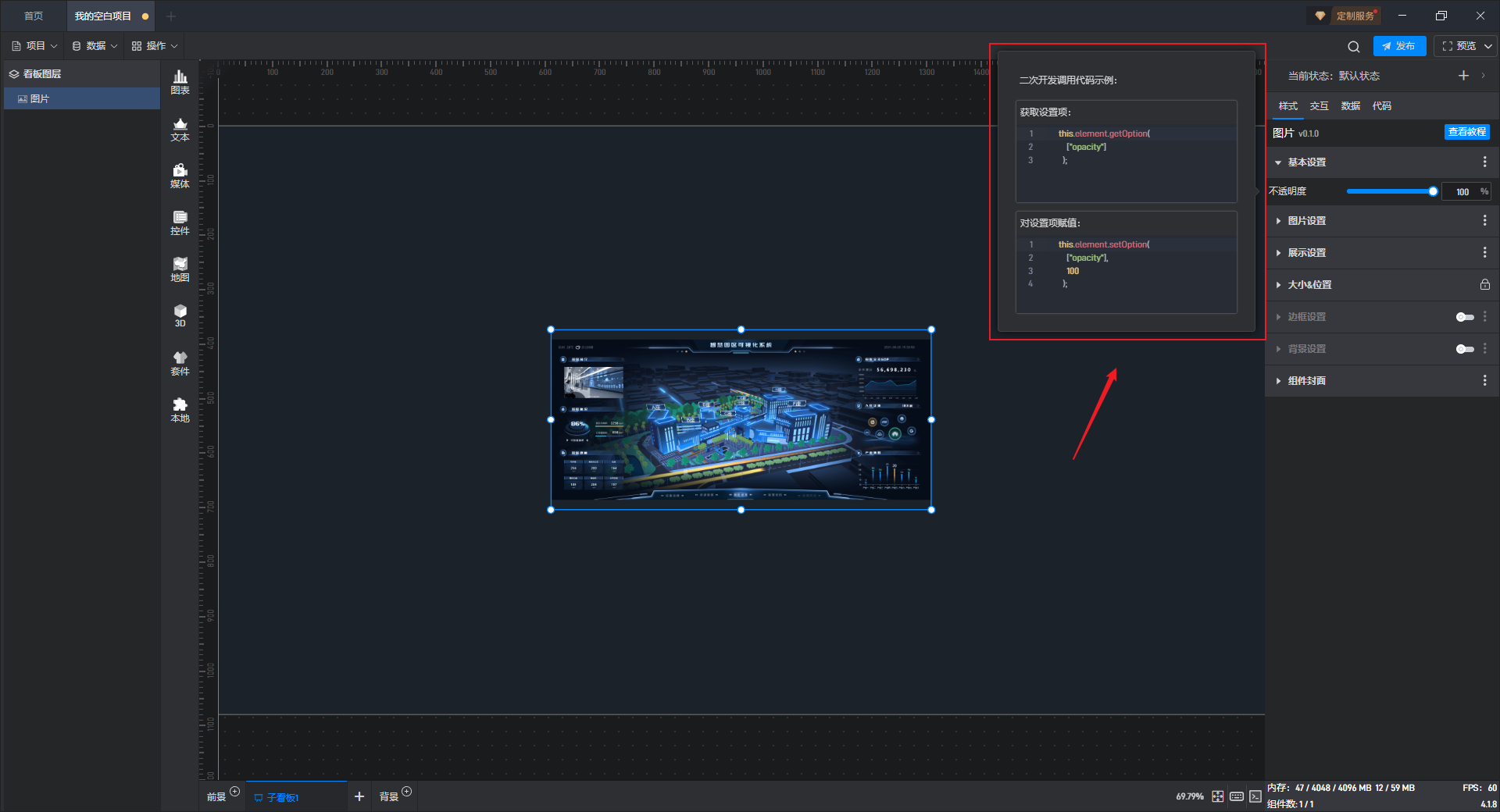Add a new state with the plus icon
Image resolution: width=1500 pixels, height=812 pixels.
pyautogui.click(x=1463, y=76)
